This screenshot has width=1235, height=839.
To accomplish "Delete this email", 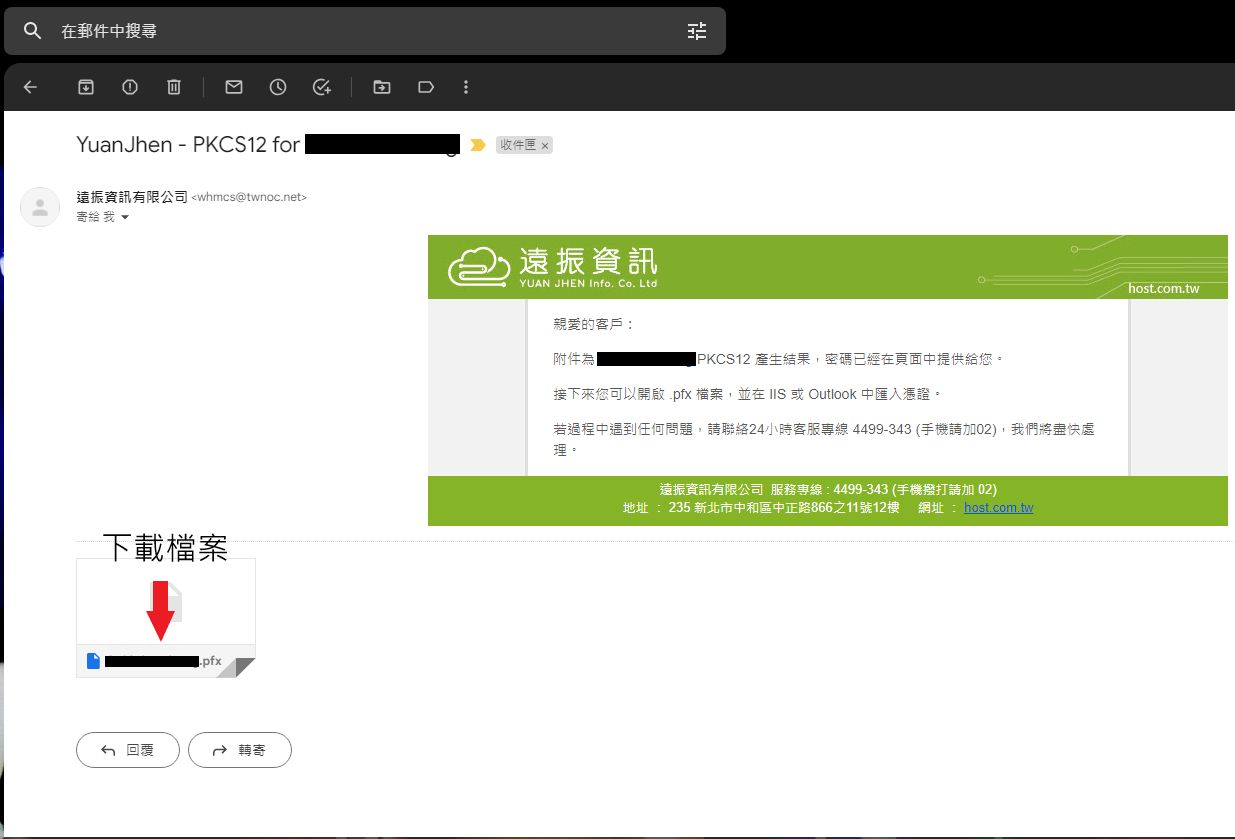I will (x=174, y=87).
